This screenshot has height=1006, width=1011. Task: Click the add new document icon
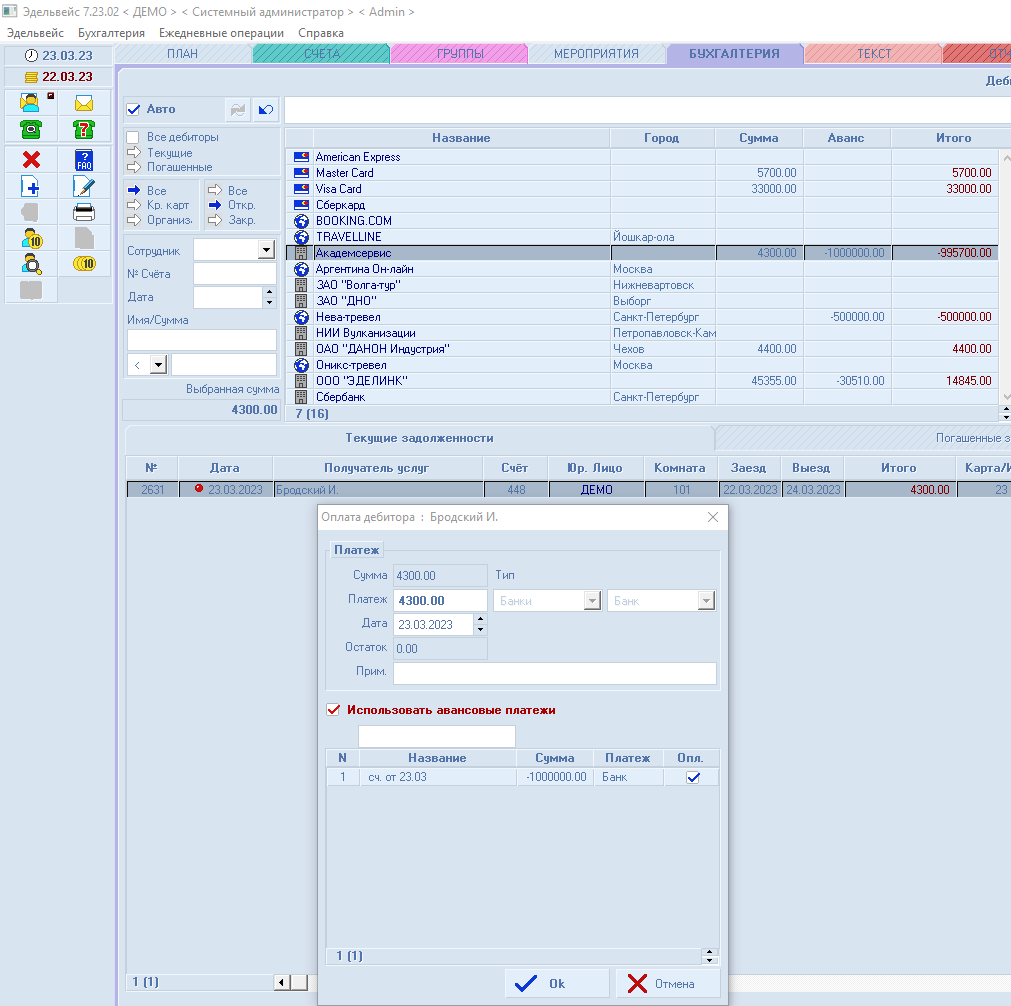click(x=31, y=186)
